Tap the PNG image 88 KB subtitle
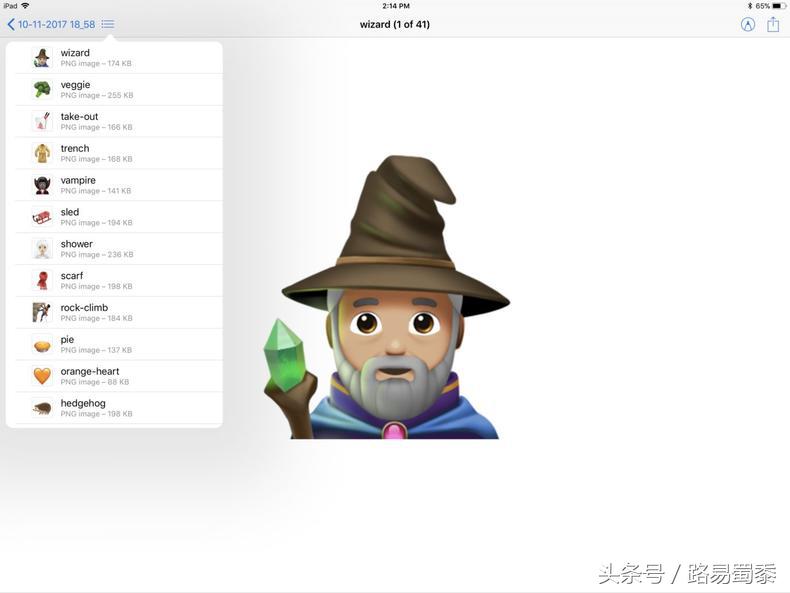The width and height of the screenshot is (790, 593). coord(95,382)
